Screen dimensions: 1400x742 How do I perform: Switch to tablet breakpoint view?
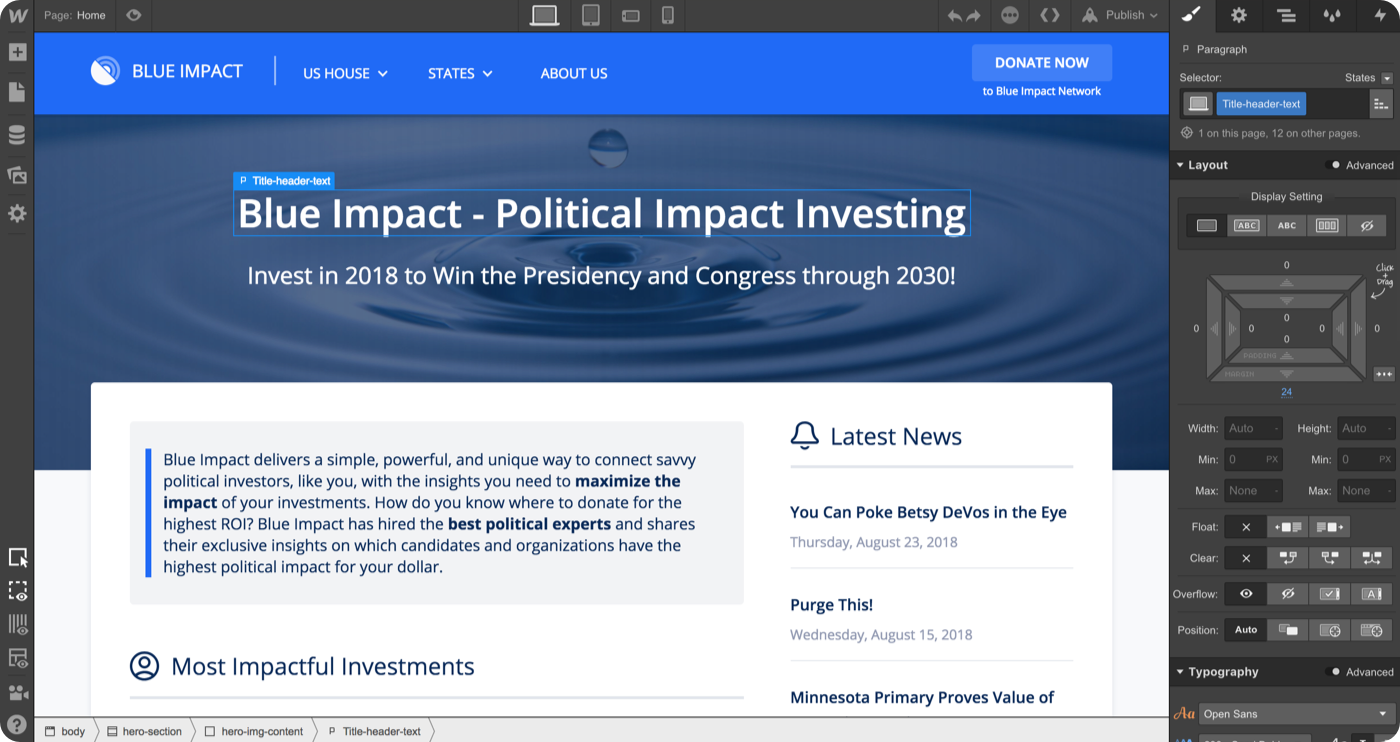(591, 15)
